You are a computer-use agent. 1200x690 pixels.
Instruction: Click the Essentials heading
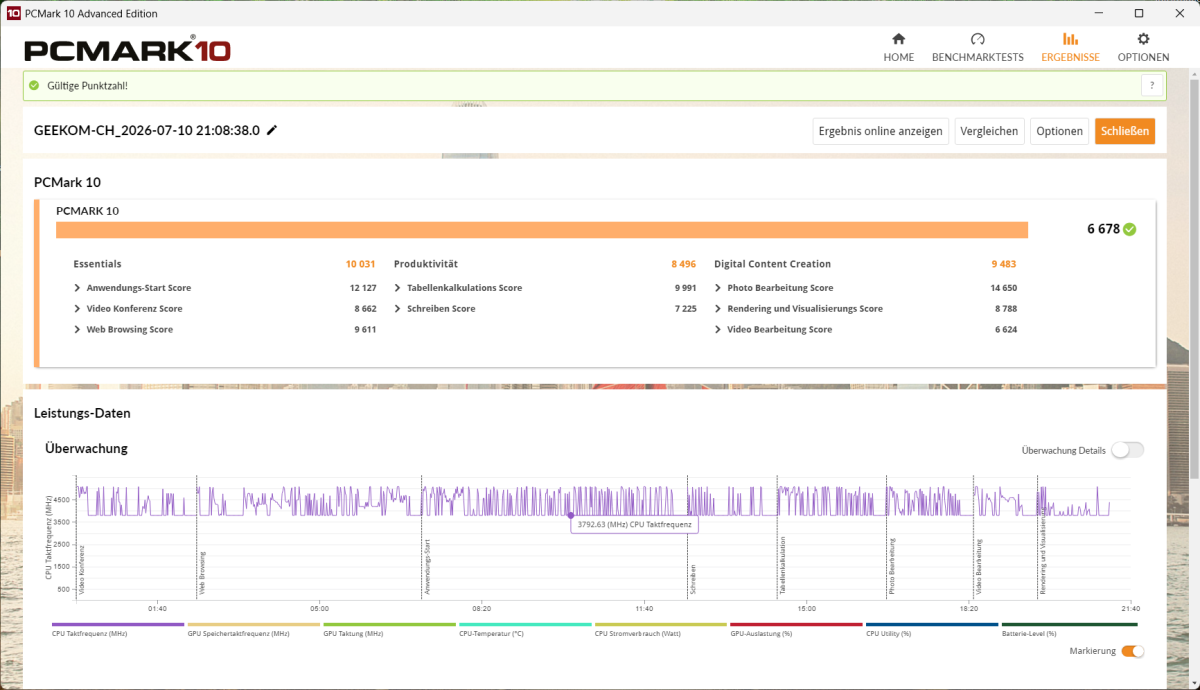click(97, 264)
